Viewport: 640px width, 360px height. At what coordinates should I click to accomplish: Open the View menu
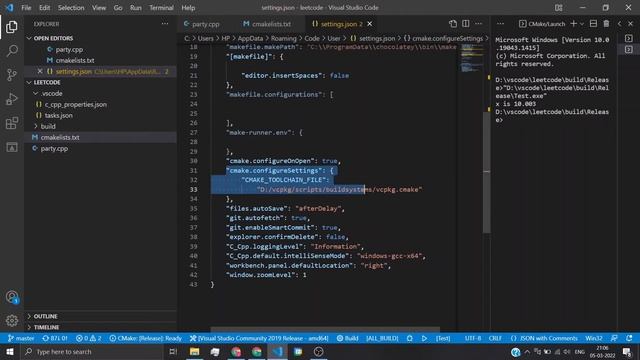pos(99,8)
